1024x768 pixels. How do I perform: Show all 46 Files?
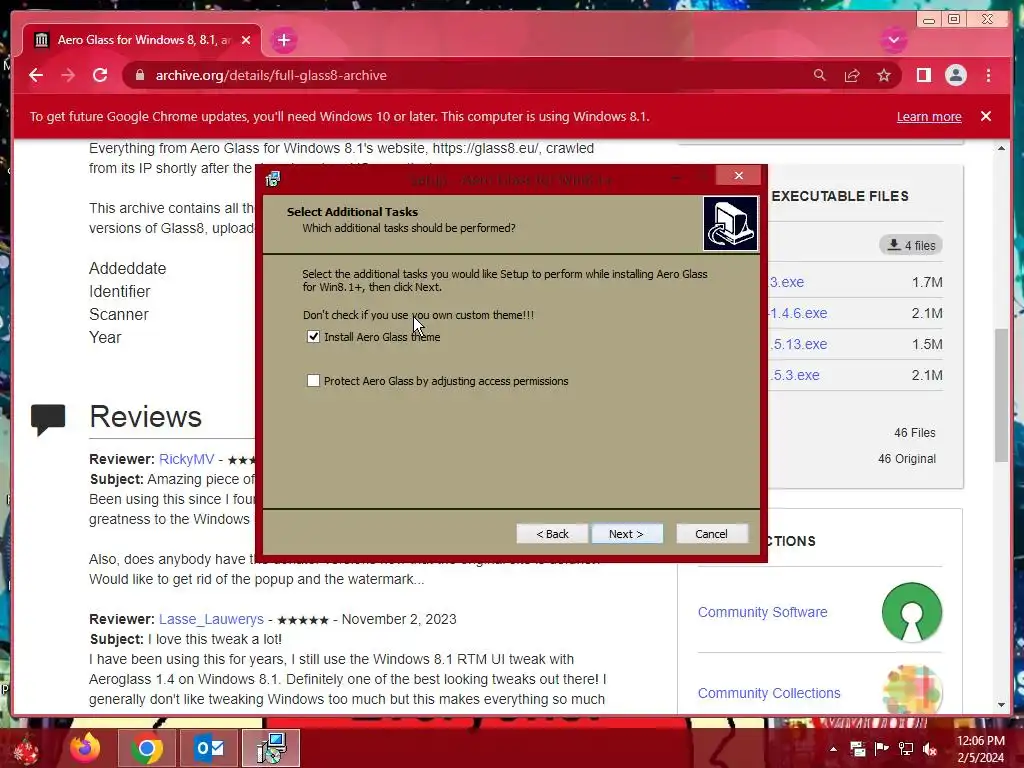pyautogui.click(x=914, y=432)
